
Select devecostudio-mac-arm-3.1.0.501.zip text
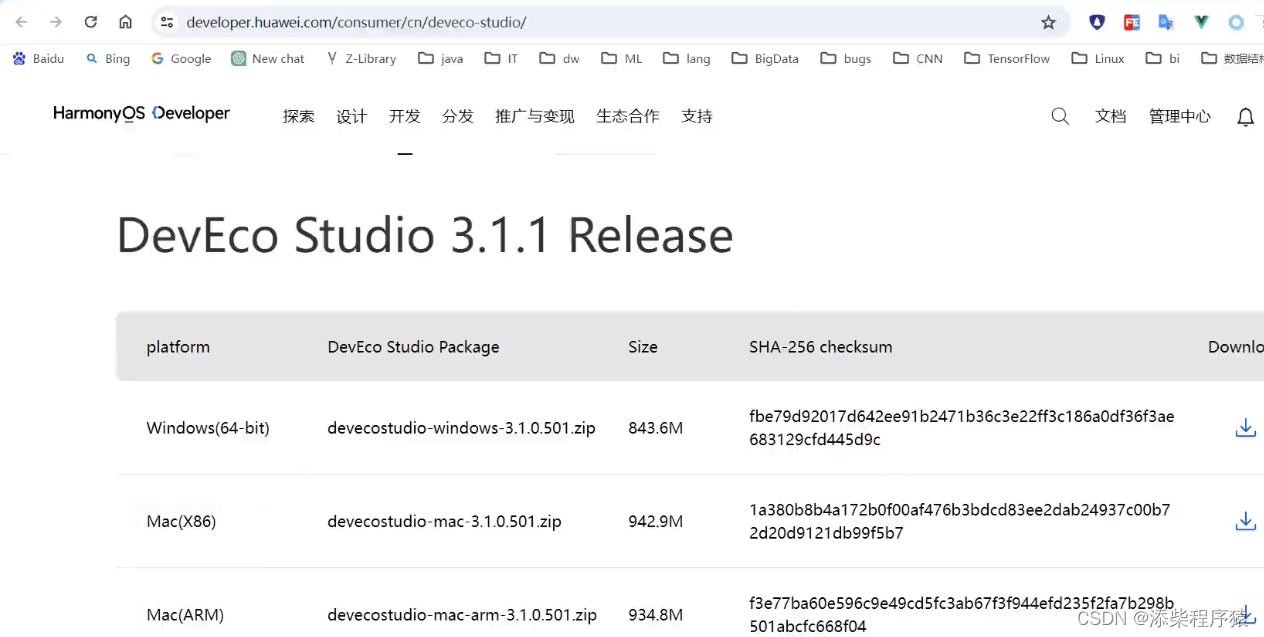click(462, 615)
